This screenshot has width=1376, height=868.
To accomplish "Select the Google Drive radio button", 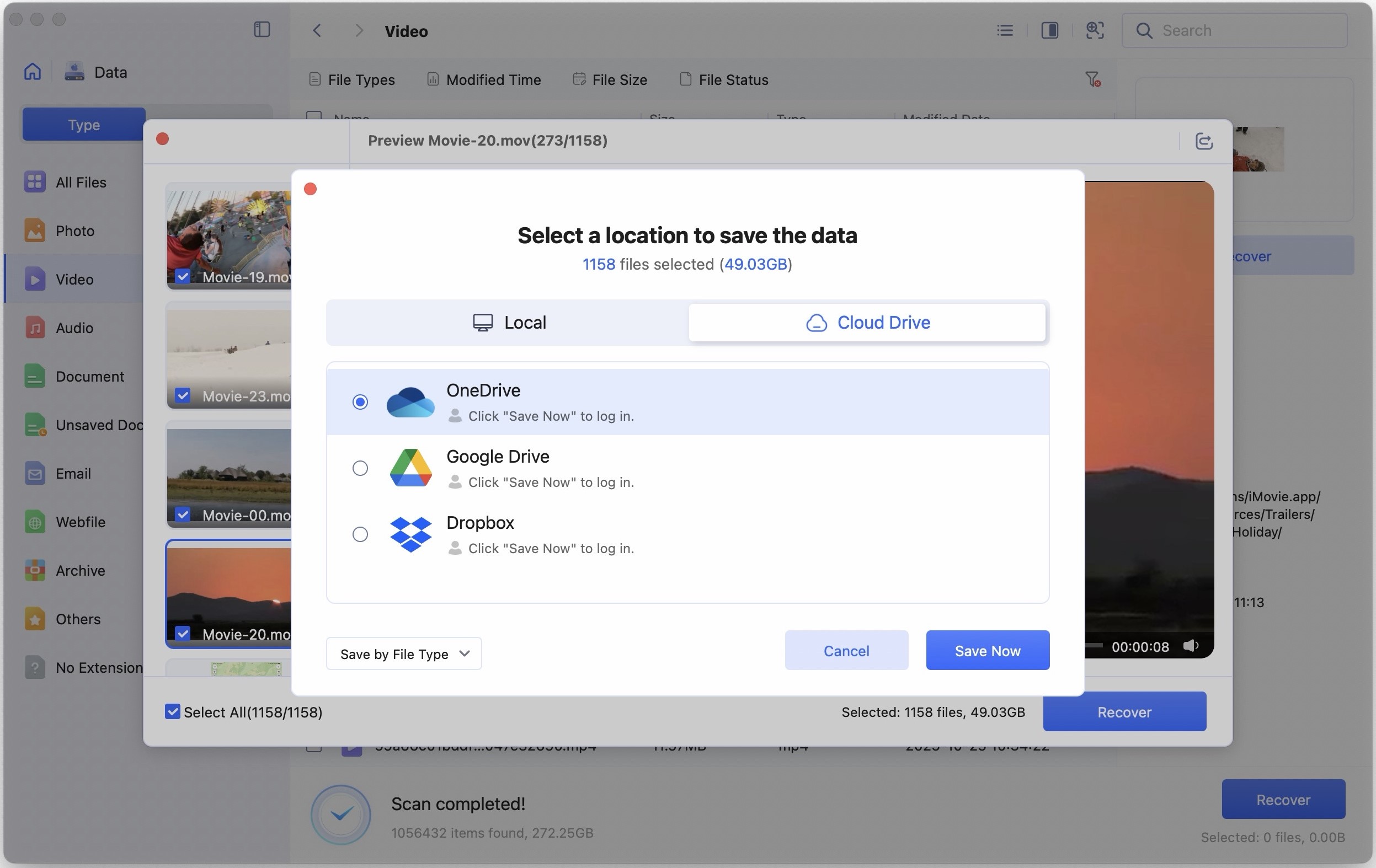I will [x=360, y=468].
